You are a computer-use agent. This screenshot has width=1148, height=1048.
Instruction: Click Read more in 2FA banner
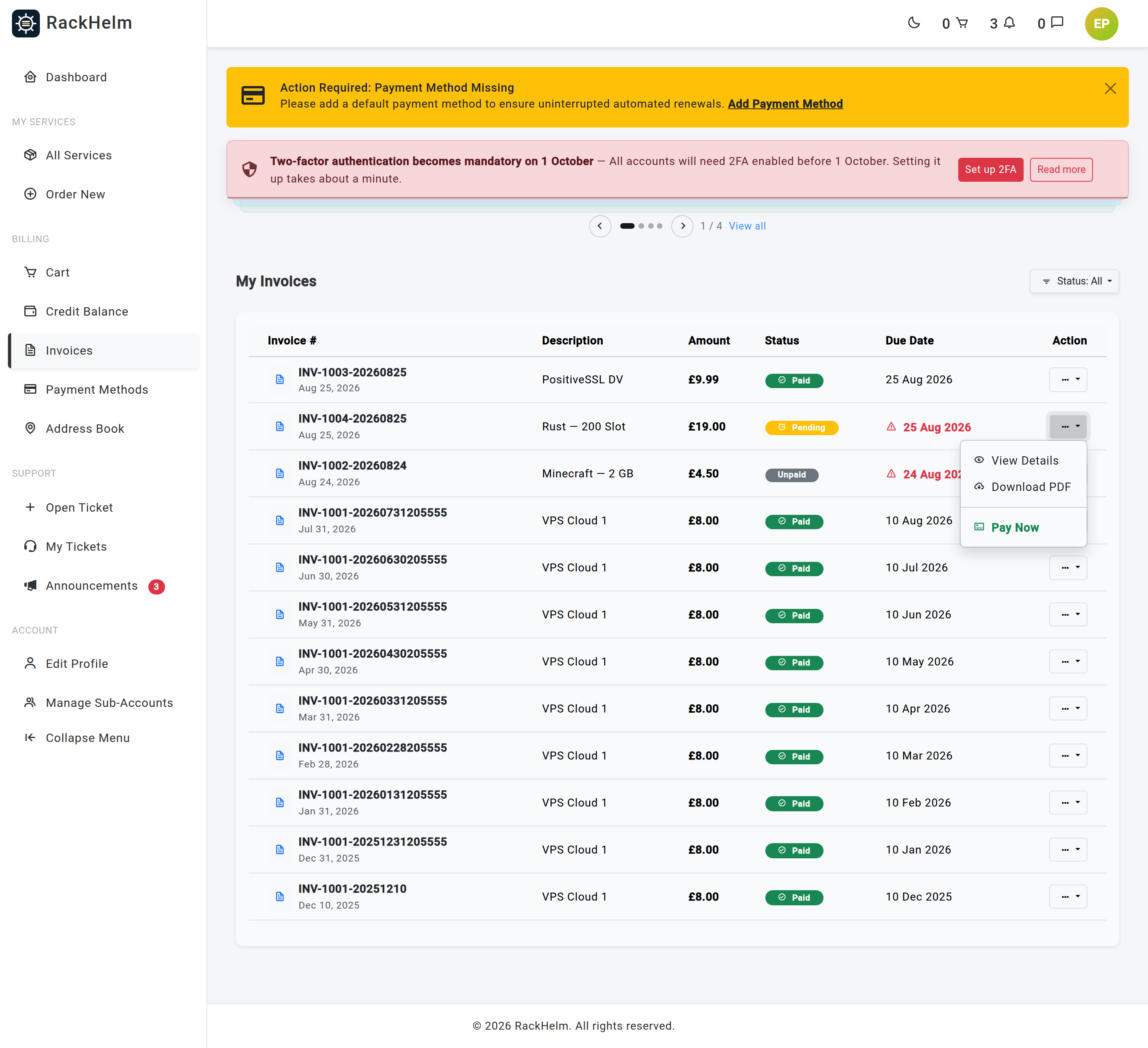(x=1061, y=170)
